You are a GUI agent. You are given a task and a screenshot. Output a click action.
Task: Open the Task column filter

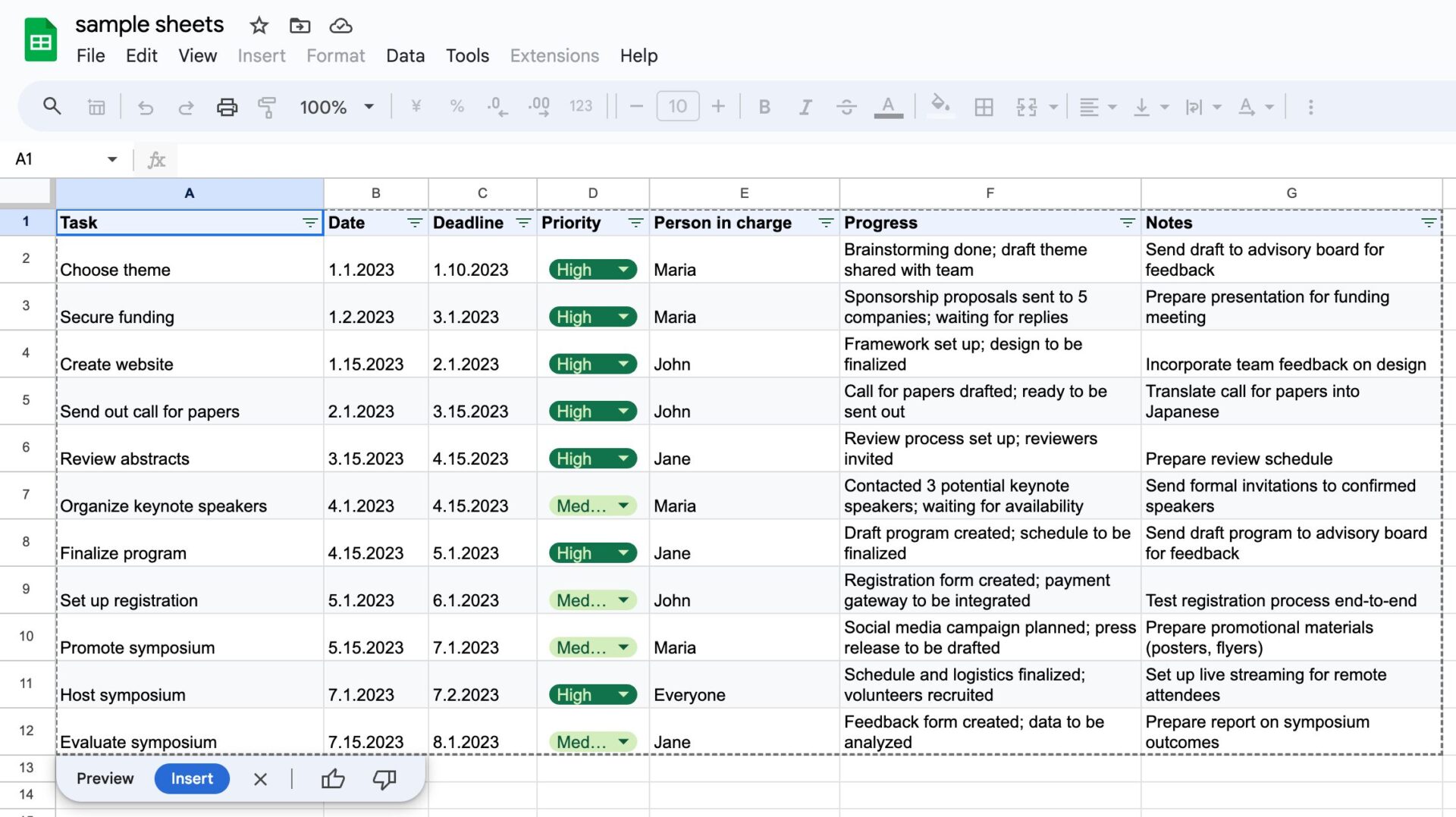point(309,223)
